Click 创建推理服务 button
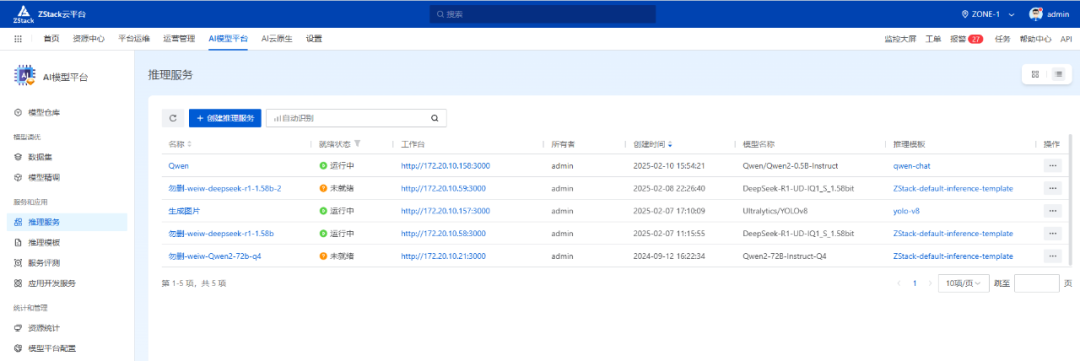 (x=225, y=118)
